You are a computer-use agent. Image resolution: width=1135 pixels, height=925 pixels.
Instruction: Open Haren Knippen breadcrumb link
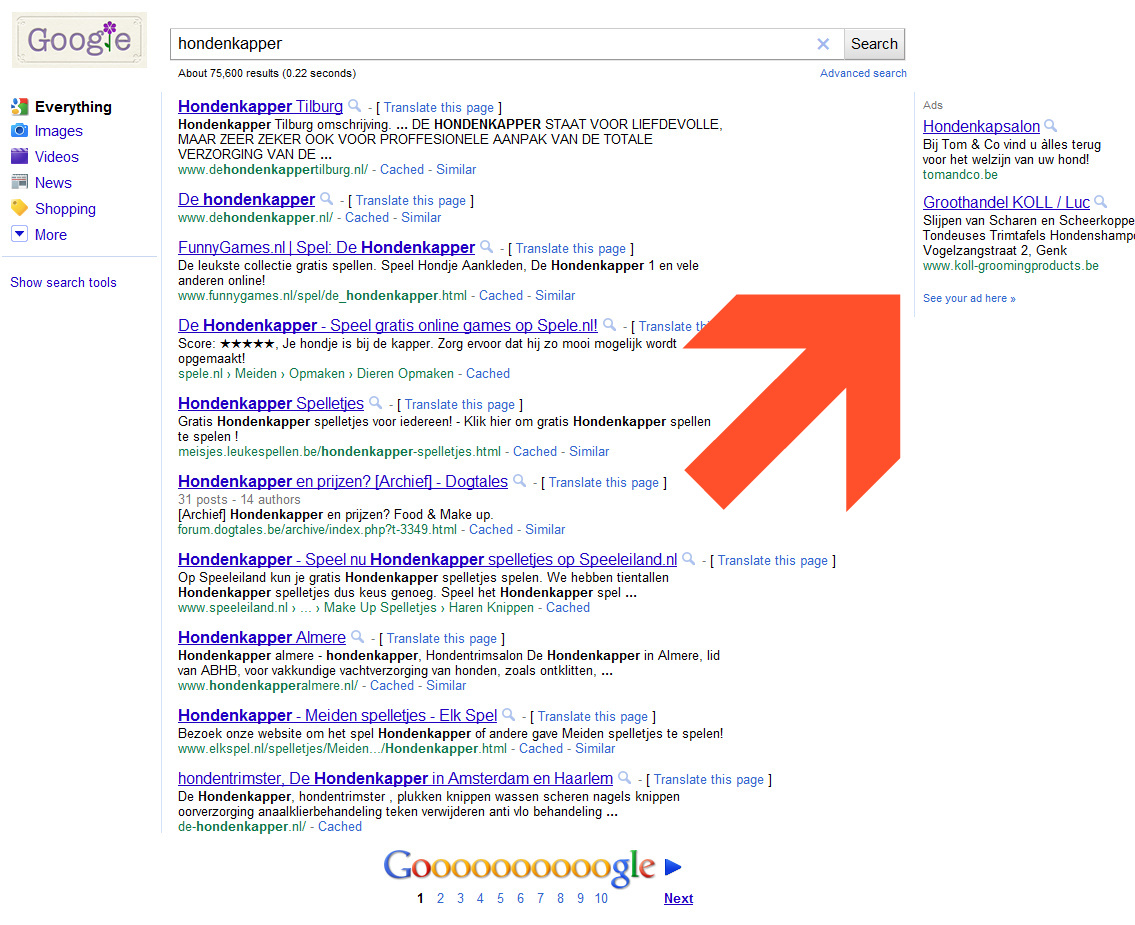pyautogui.click(x=491, y=607)
